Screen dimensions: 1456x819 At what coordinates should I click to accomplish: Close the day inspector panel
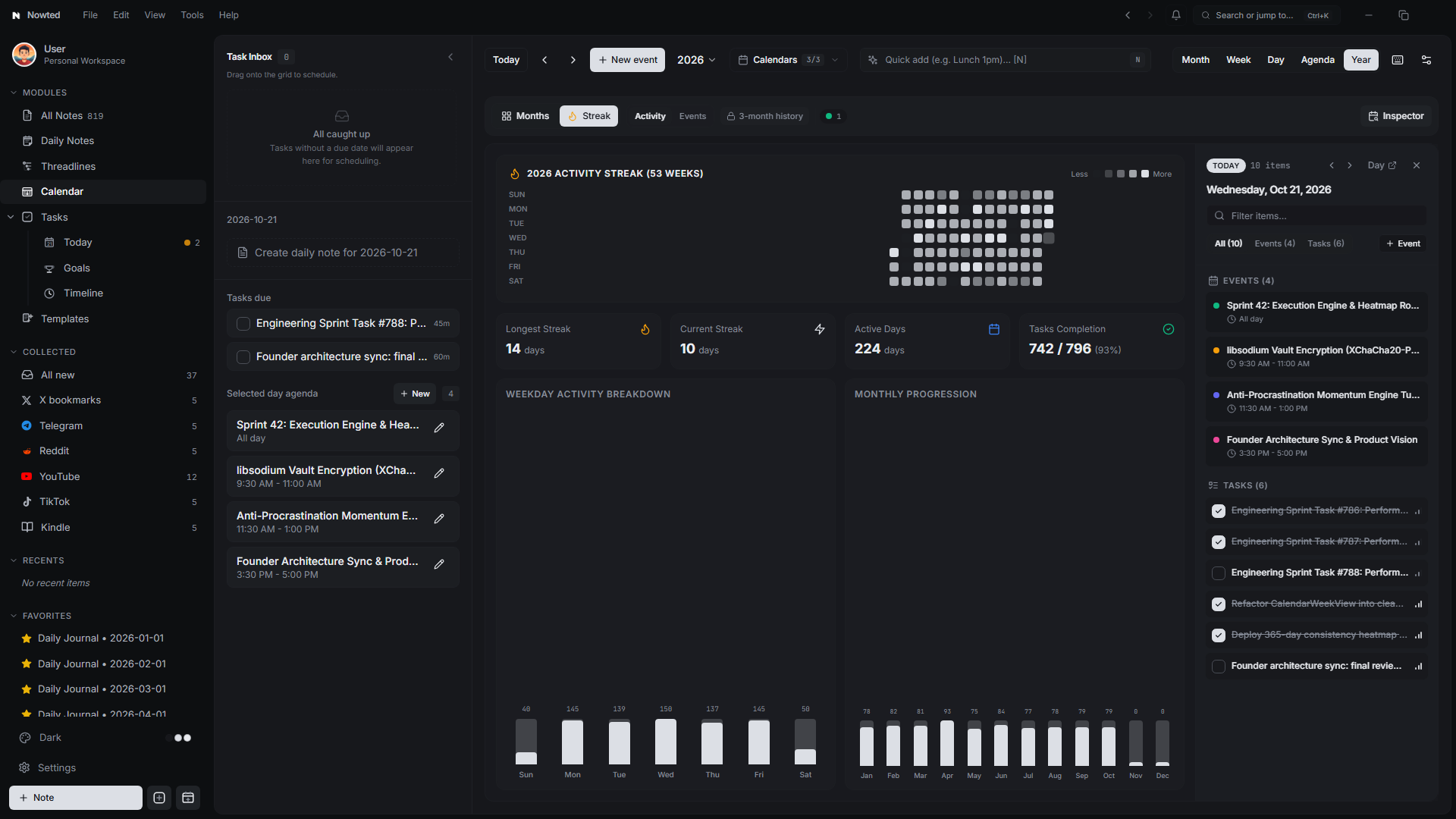click(x=1417, y=165)
